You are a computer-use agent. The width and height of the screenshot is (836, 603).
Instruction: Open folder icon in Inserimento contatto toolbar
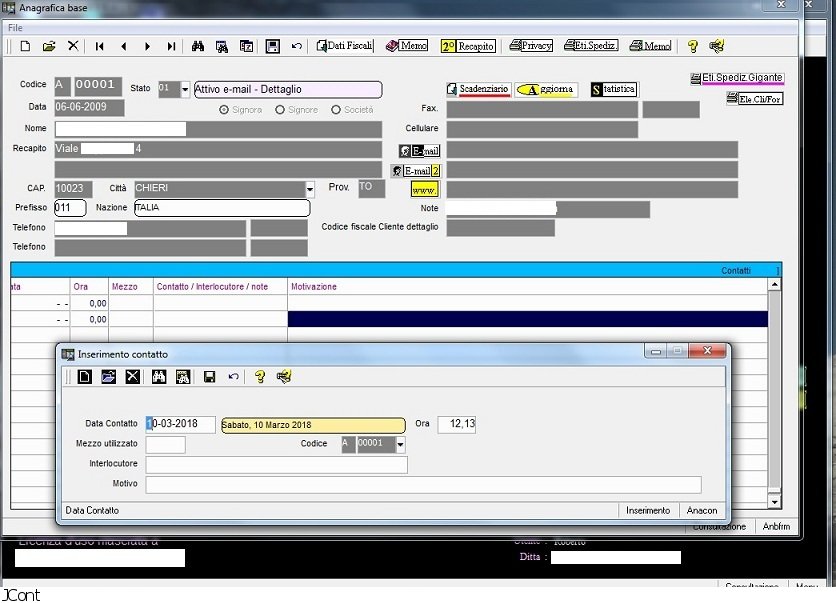[x=109, y=377]
